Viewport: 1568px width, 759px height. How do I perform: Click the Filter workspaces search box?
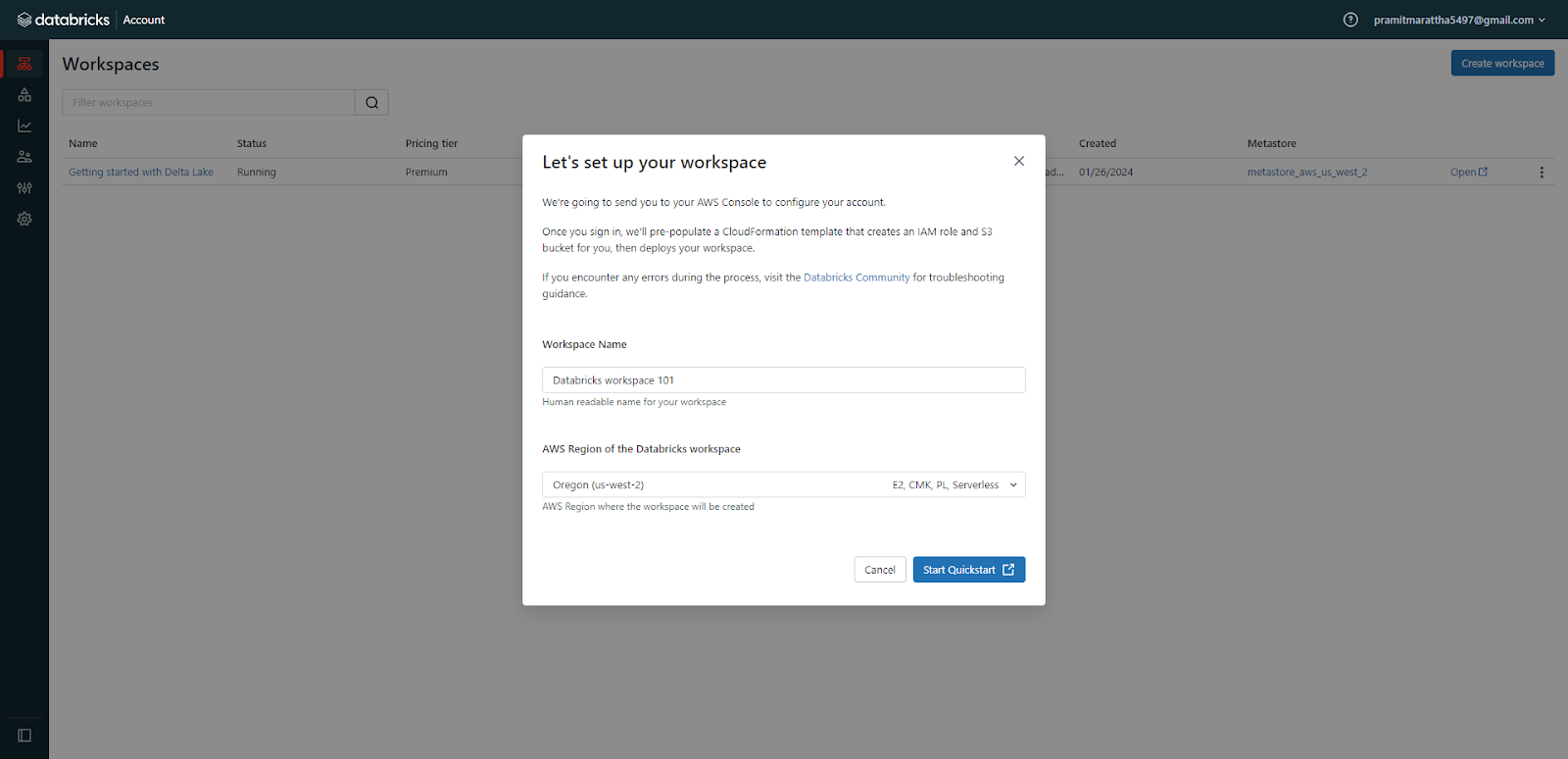(209, 102)
